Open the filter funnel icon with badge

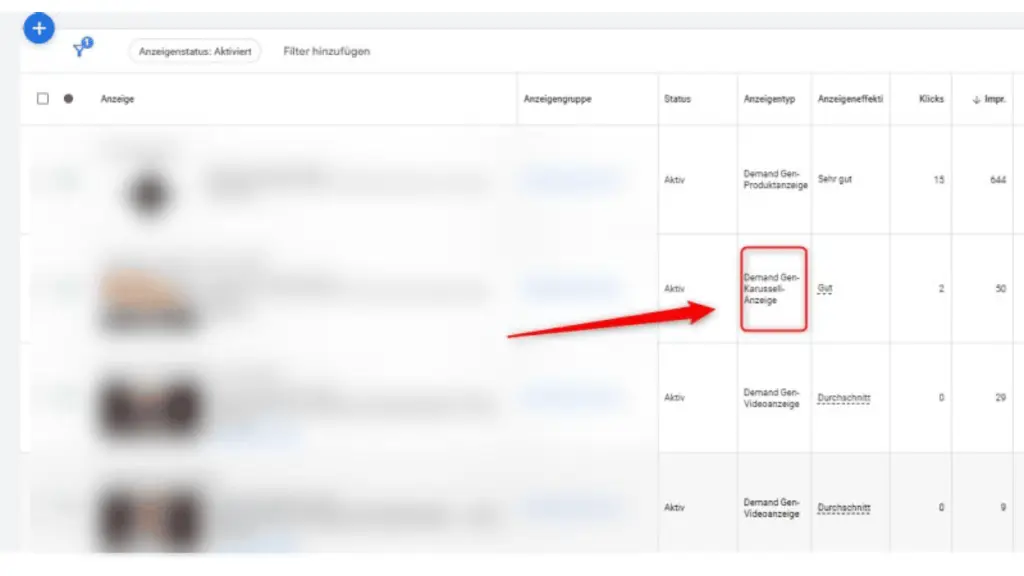pyautogui.click(x=80, y=48)
